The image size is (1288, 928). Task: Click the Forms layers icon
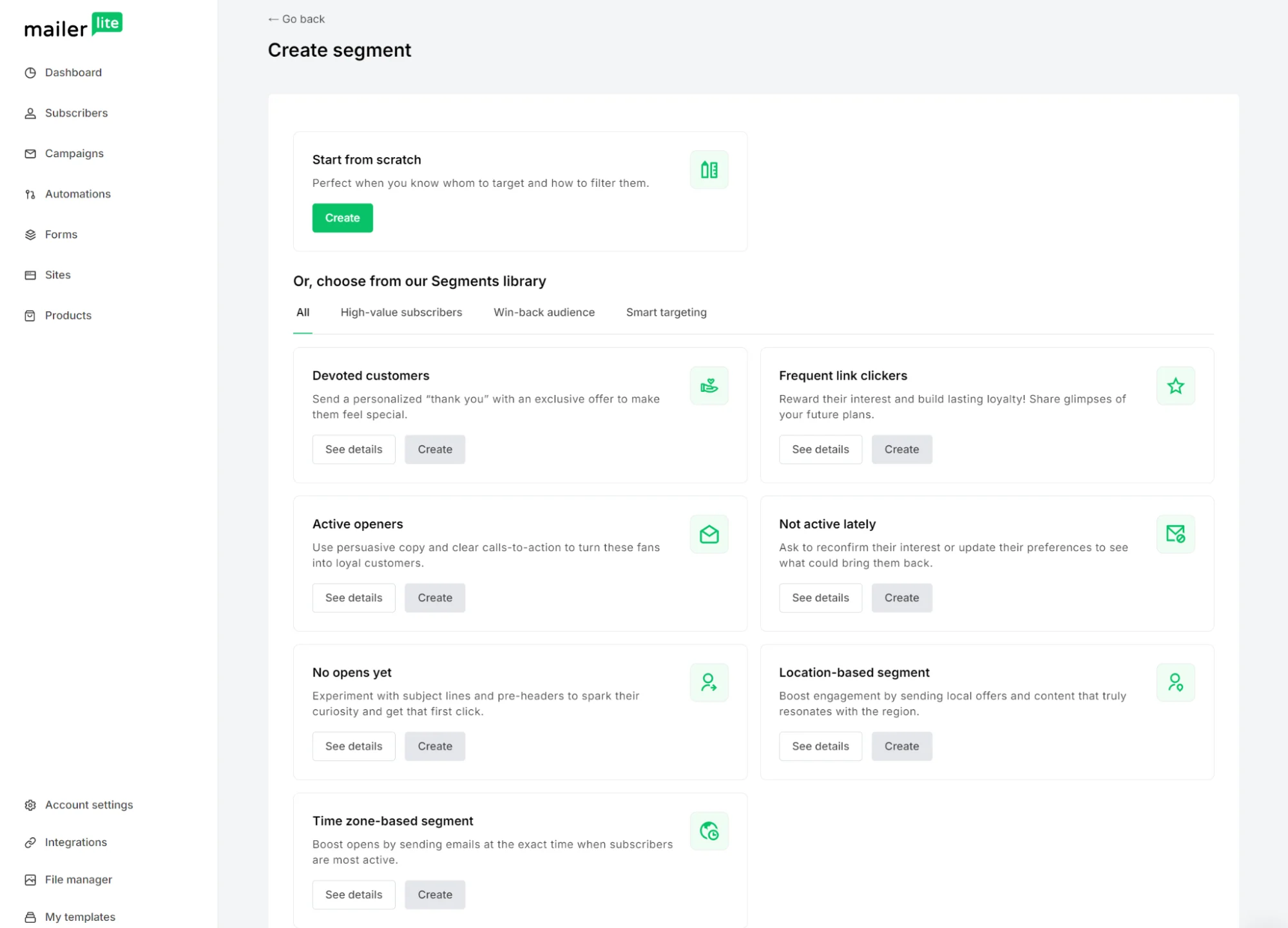(30, 235)
